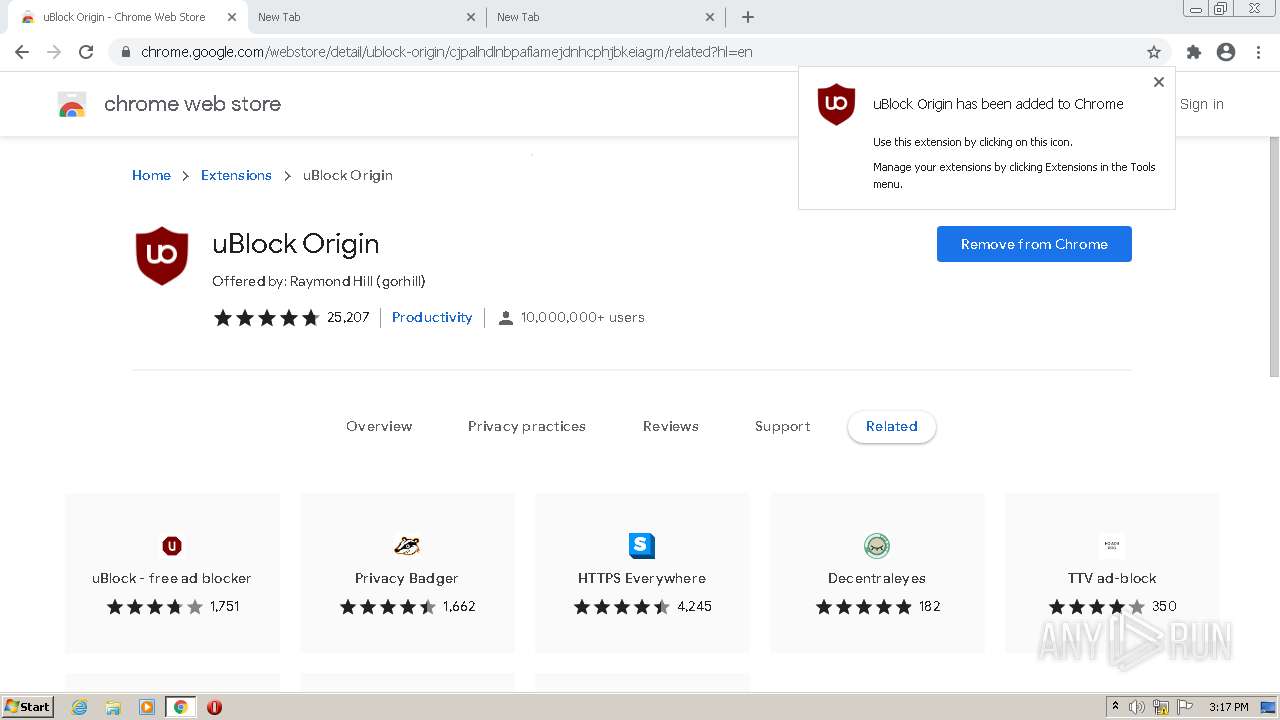Image resolution: width=1280 pixels, height=720 pixels.
Task: Open the volume speaker tray icon
Action: (1137, 707)
